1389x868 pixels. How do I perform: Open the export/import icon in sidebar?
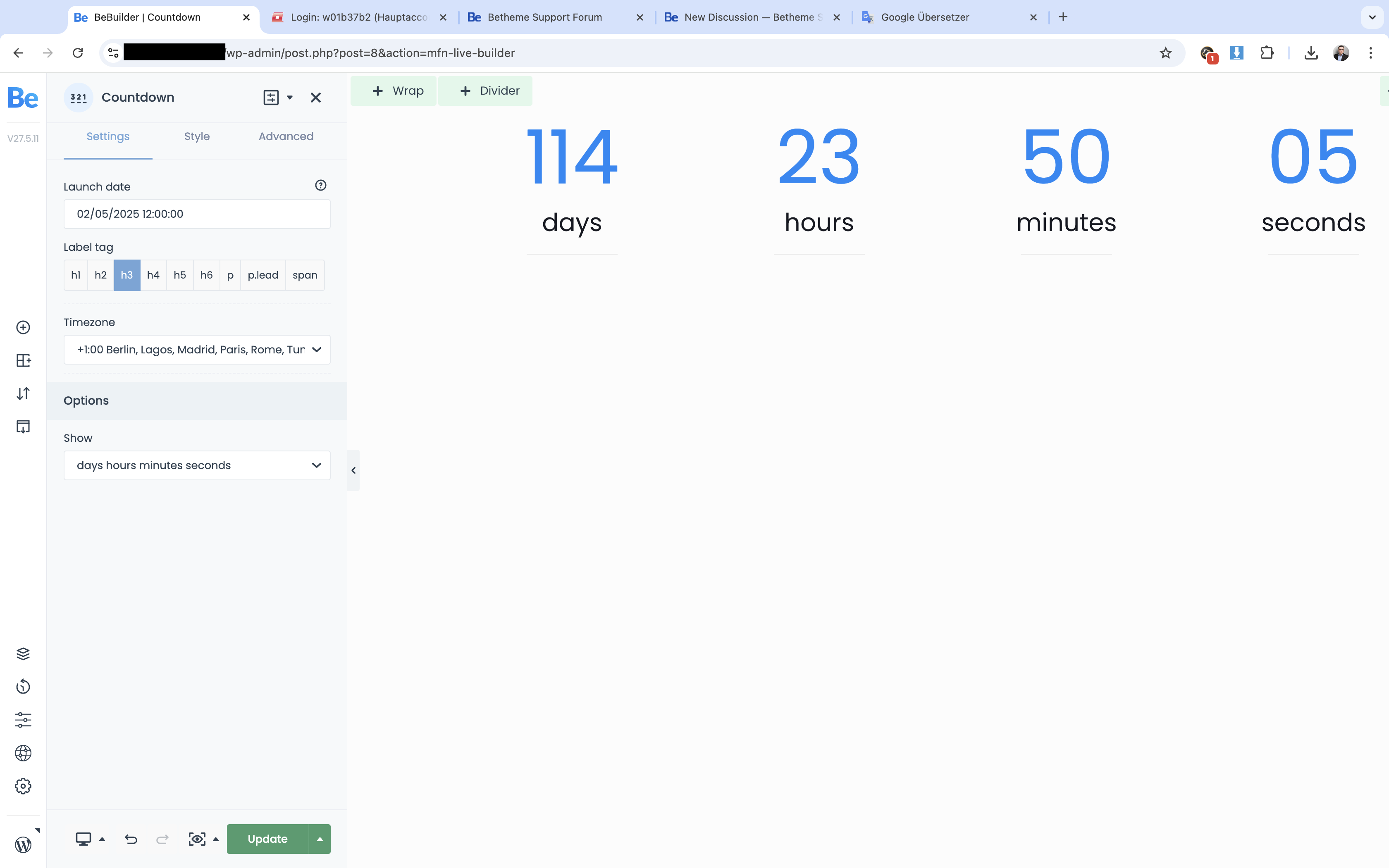point(23,427)
